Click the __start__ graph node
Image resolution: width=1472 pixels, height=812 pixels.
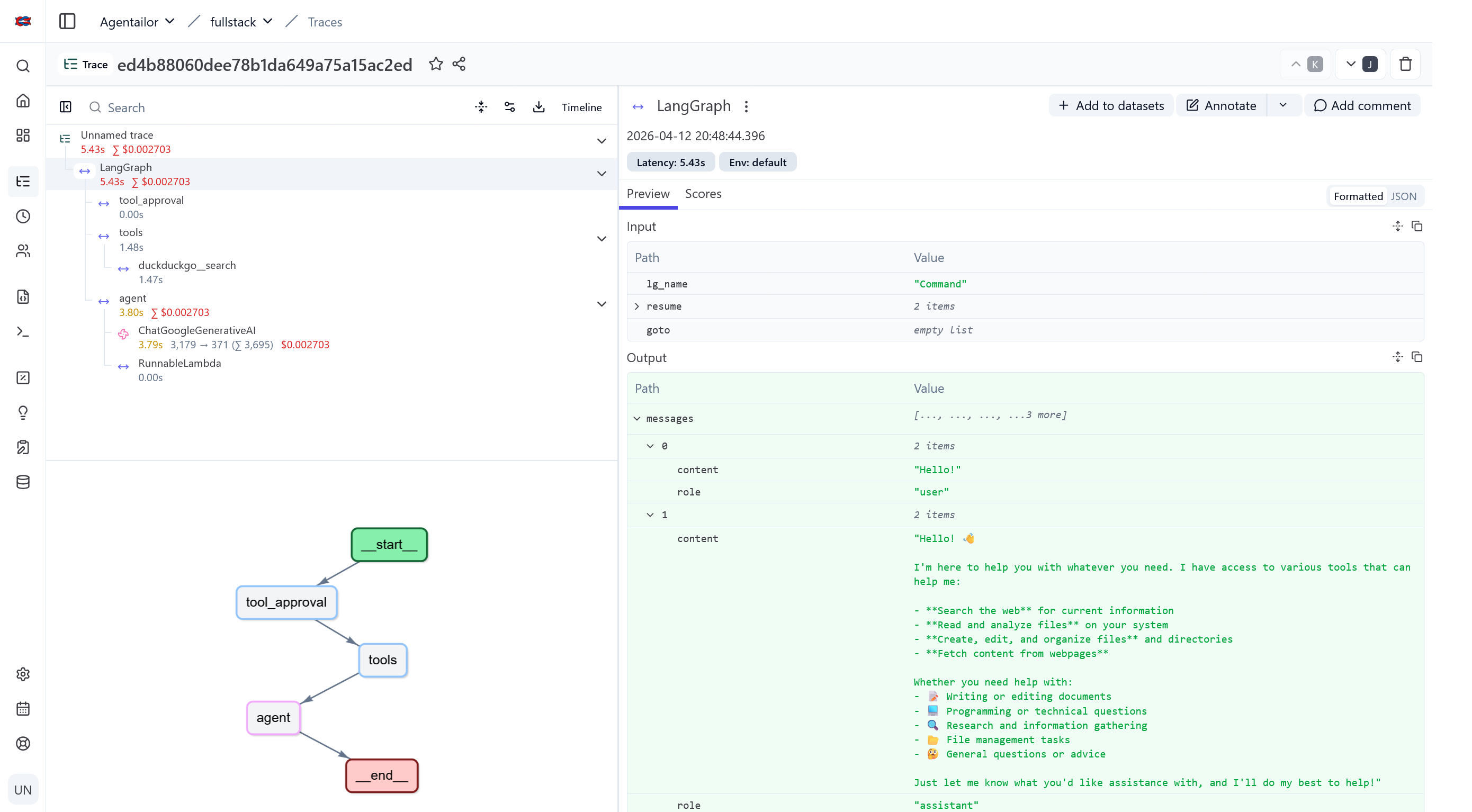coord(389,545)
